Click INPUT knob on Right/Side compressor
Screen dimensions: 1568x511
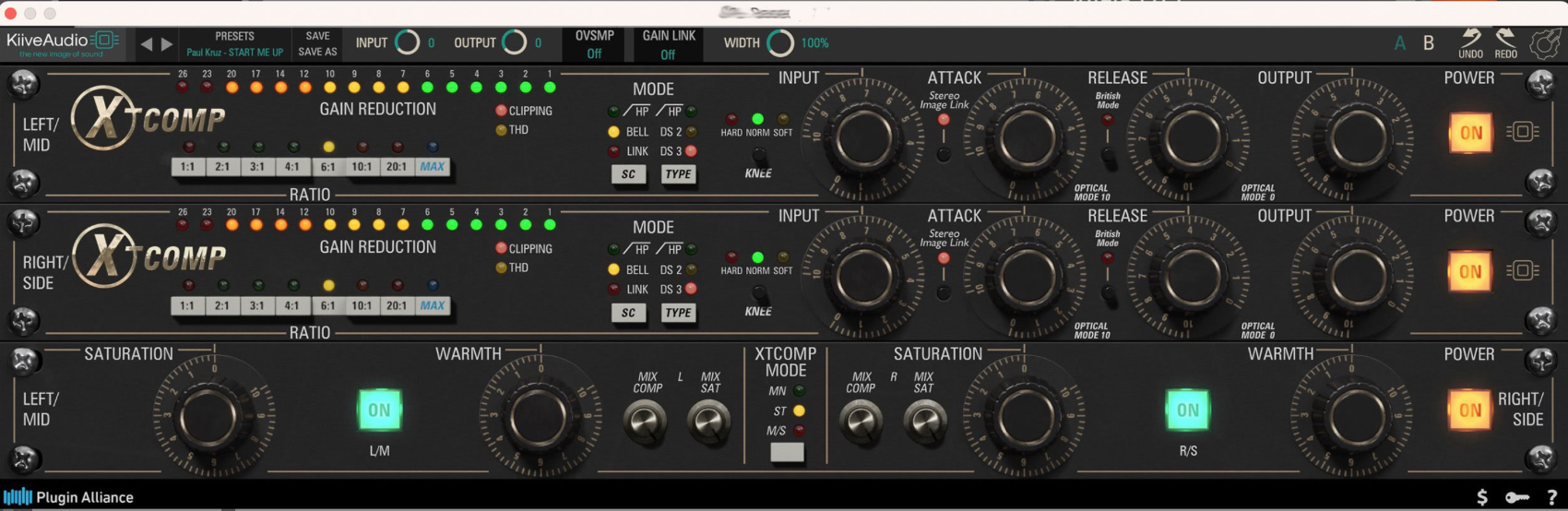point(864,278)
